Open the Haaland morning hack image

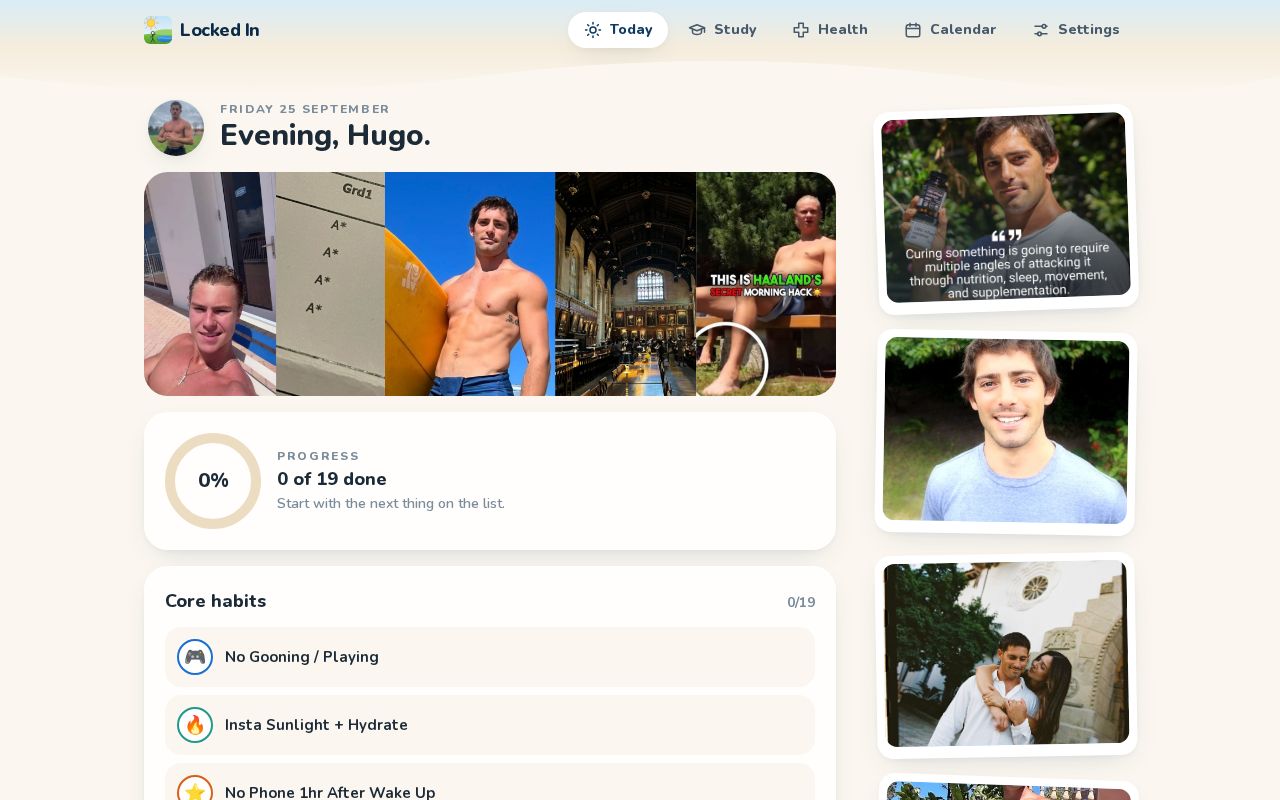click(766, 284)
